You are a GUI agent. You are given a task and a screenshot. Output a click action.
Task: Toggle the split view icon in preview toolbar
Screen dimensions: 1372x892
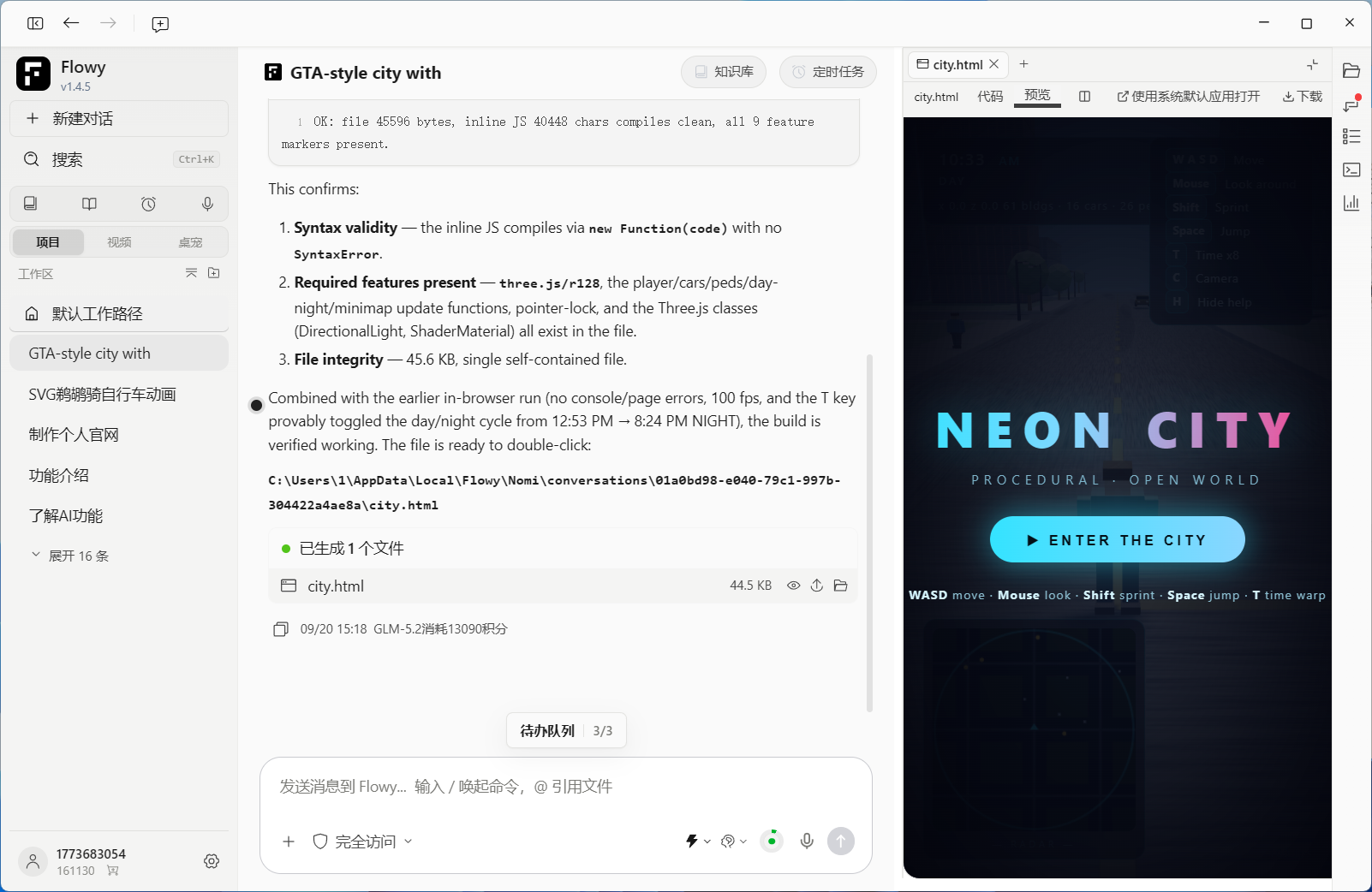click(x=1084, y=97)
